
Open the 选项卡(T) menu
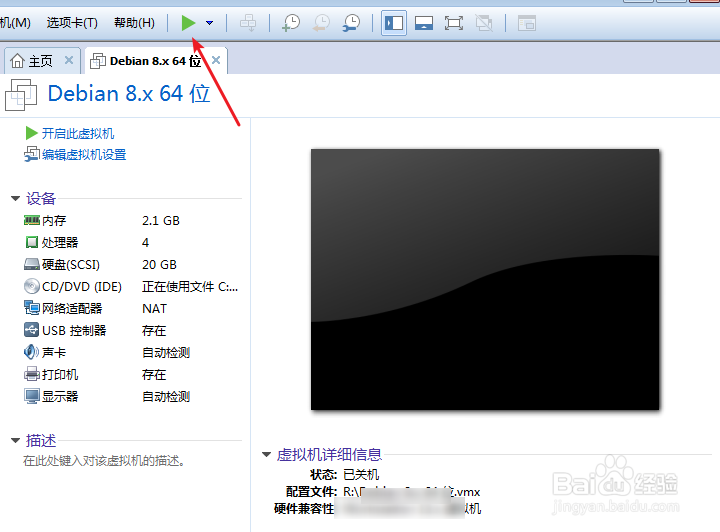pos(72,22)
